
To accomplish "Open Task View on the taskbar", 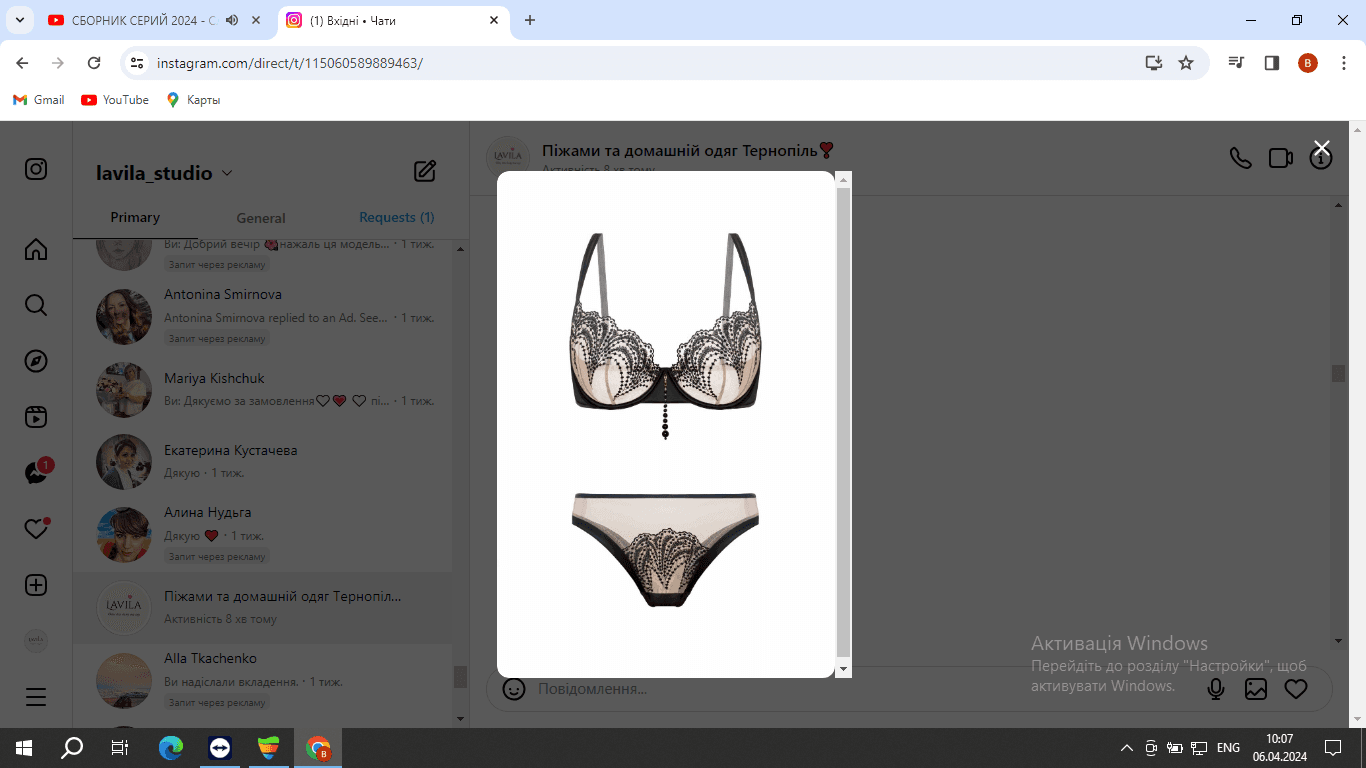I will [x=120, y=747].
